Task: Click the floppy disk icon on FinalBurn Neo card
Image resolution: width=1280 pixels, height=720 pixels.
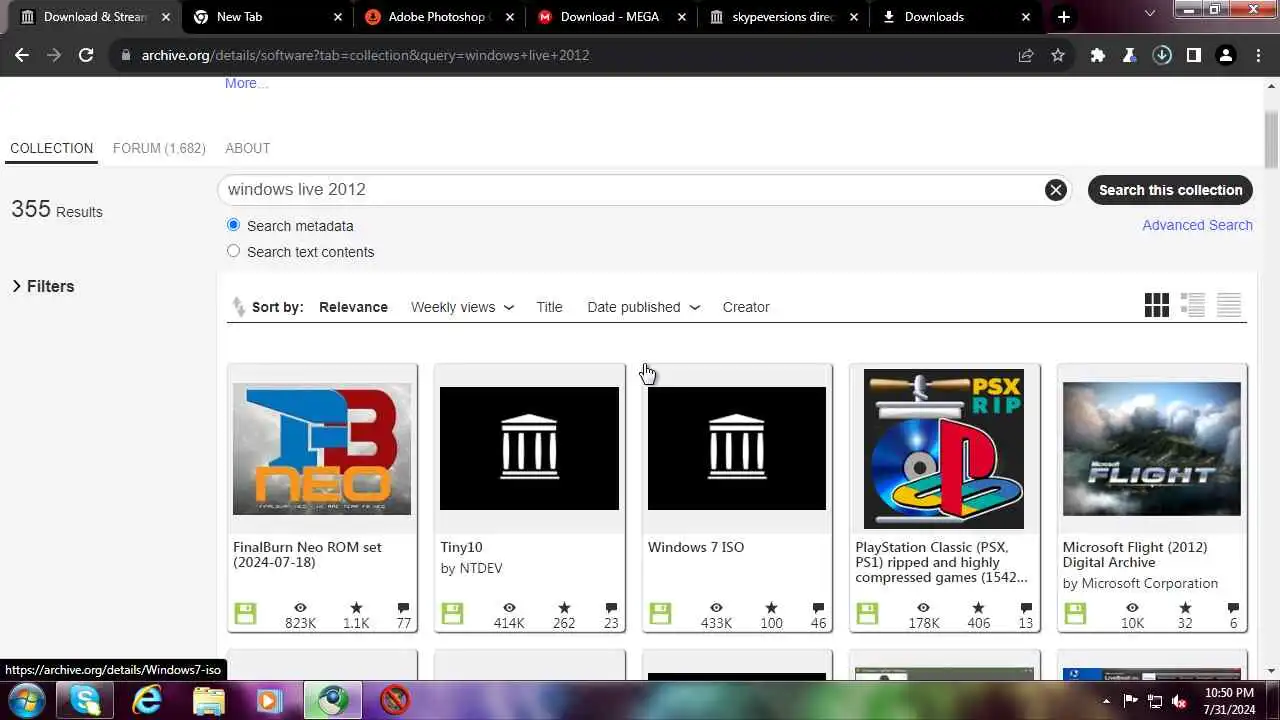Action: [245, 614]
